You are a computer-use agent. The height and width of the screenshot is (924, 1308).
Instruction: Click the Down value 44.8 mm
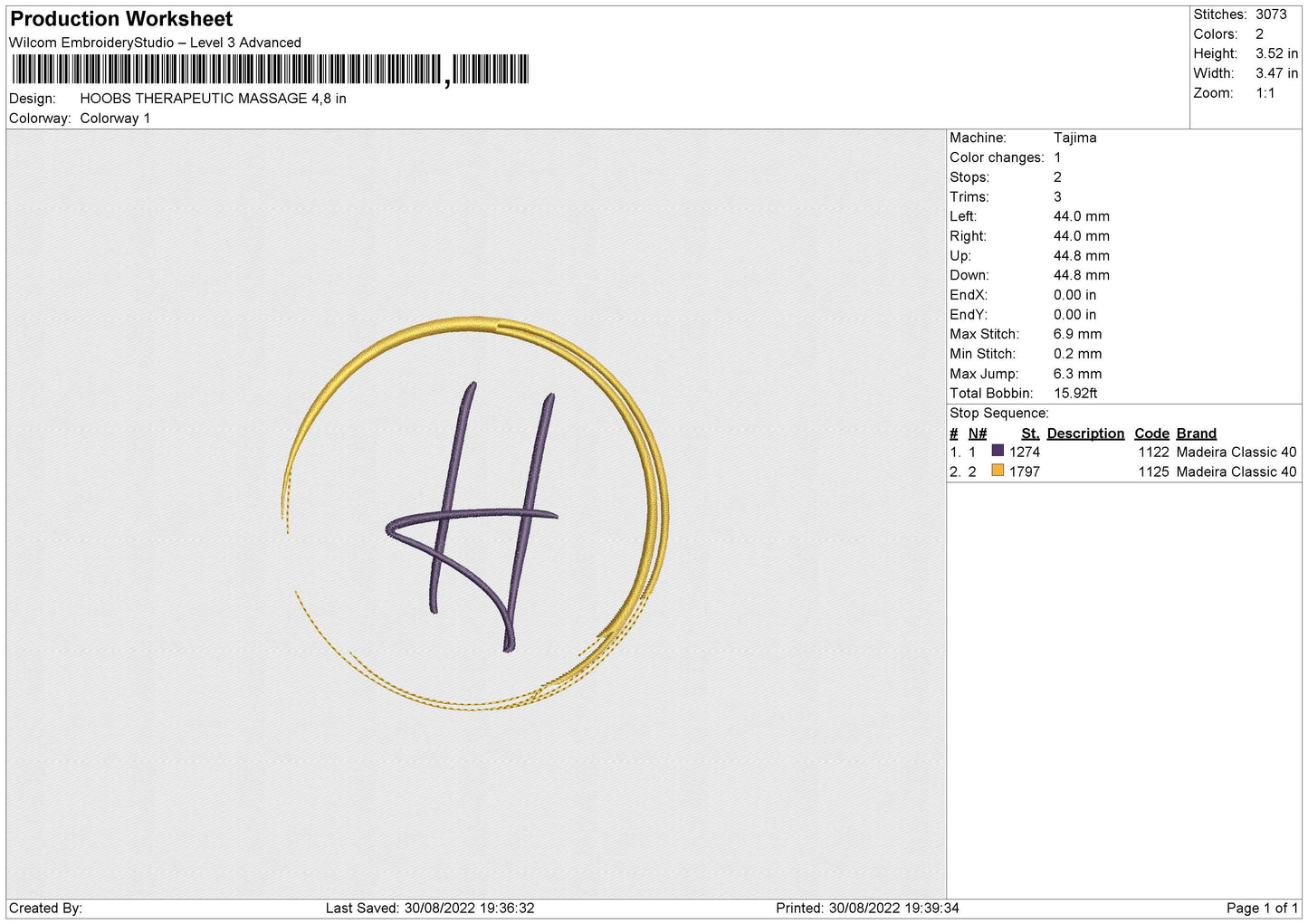pyautogui.click(x=1081, y=275)
